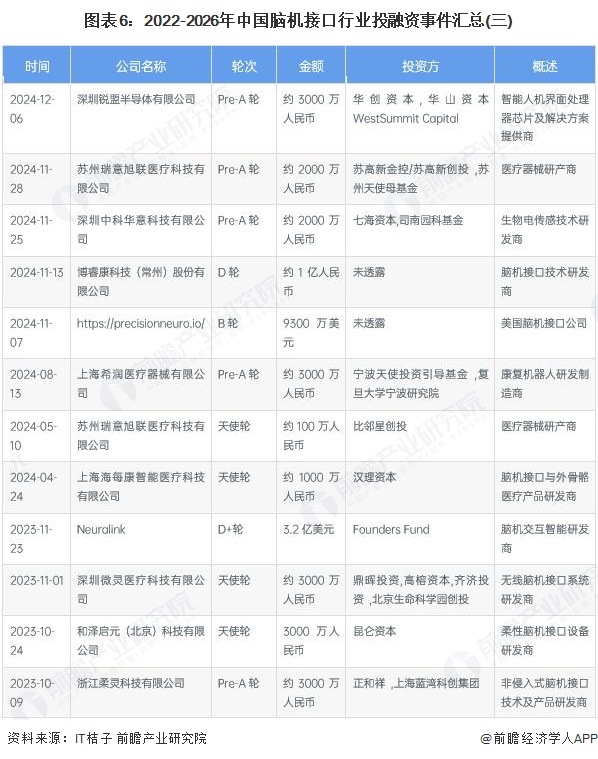598x759 pixels.
Task: Select the chart title 图表6 text
Action: tap(299, 20)
